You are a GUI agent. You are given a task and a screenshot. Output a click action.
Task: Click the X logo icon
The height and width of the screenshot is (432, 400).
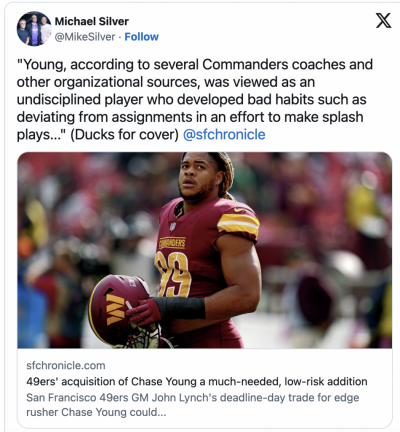click(x=383, y=20)
